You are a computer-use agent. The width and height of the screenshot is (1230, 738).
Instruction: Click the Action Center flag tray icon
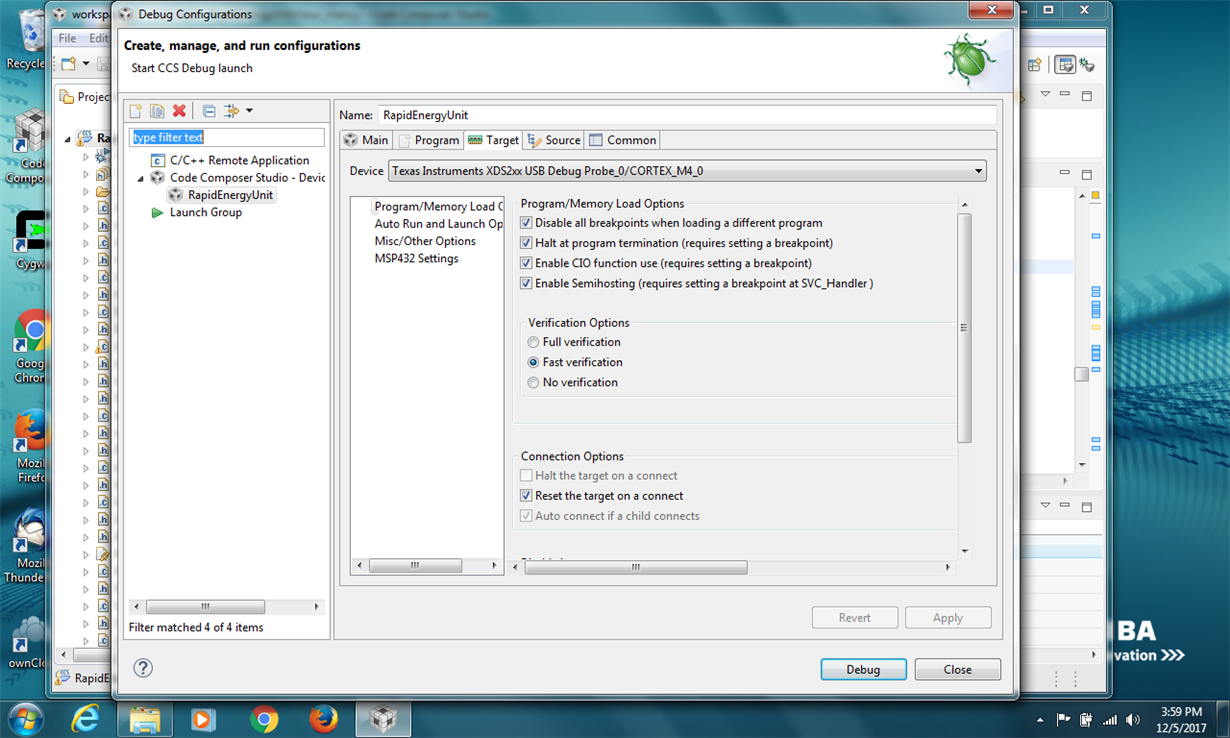[x=1063, y=719]
